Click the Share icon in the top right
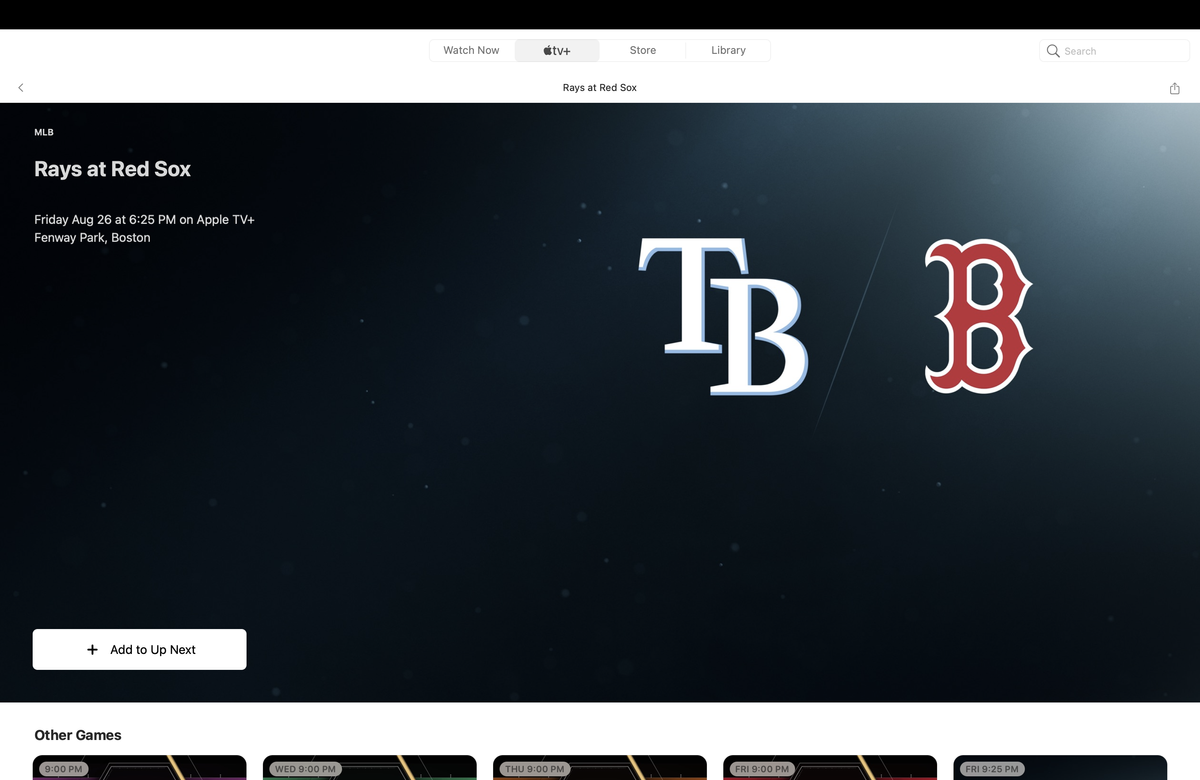Screen dimensions: 1200x780 (x=1174, y=87)
